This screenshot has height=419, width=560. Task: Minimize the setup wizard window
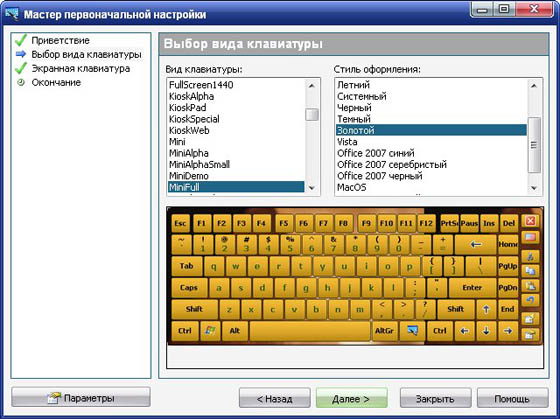482,9
